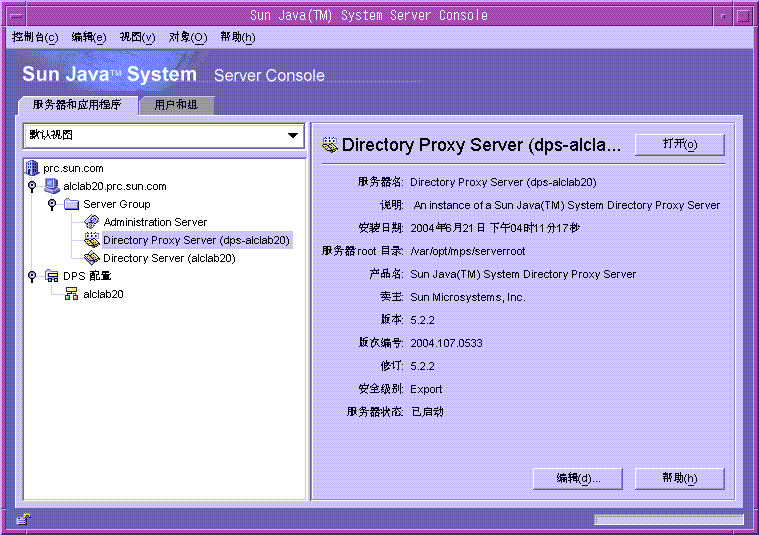Screen dimensions: 759x535
Task: Click the /var/opt/mps/serverroot path value
Action: click(468, 251)
